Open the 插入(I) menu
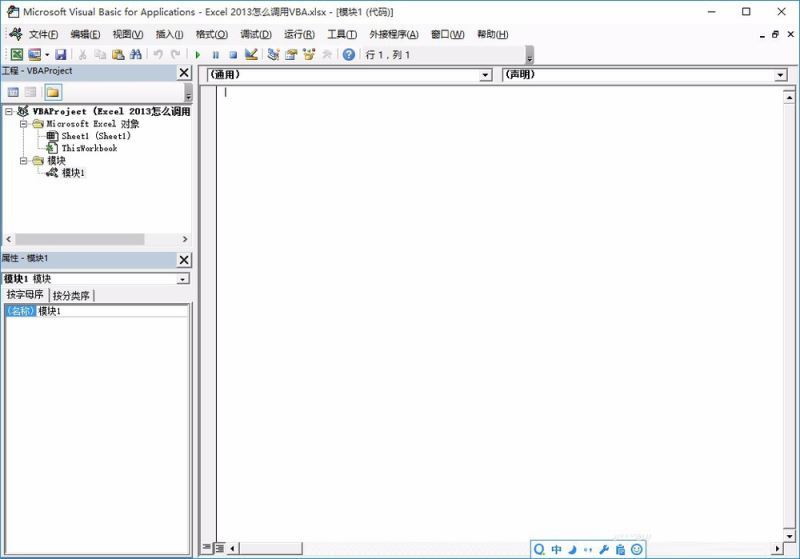This screenshot has width=800, height=559. point(169,34)
